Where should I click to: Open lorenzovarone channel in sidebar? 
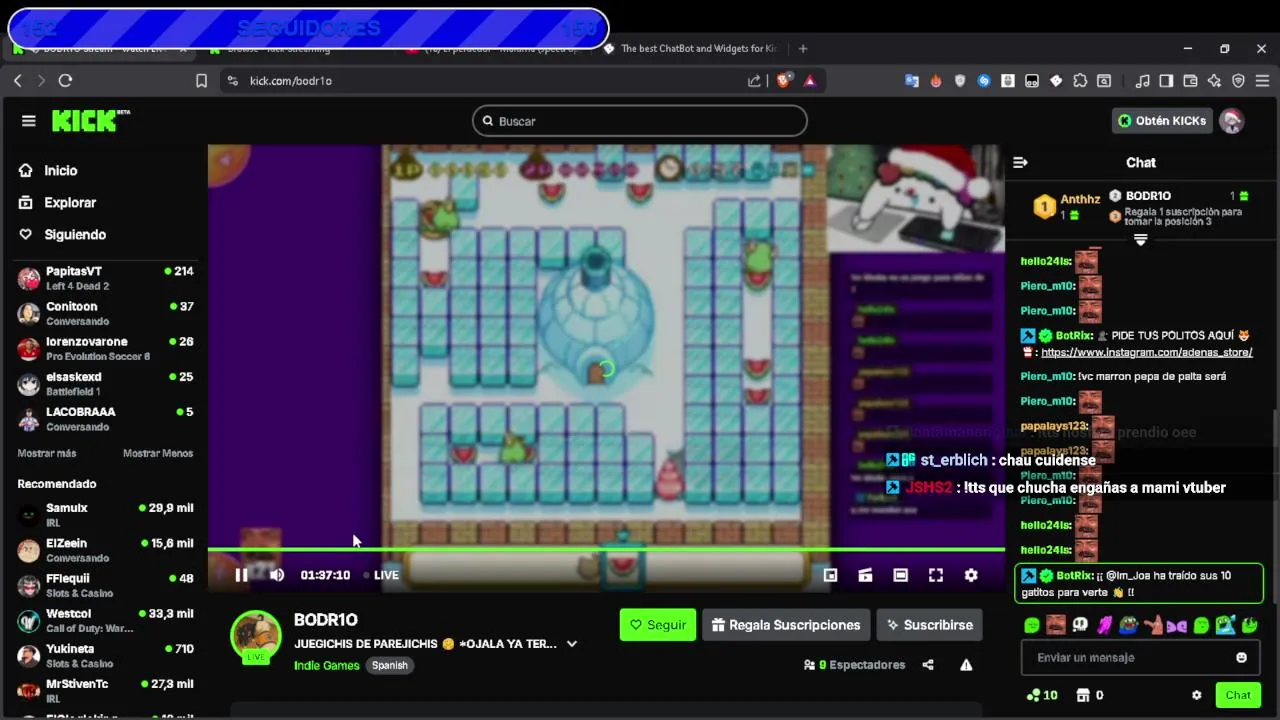pyautogui.click(x=105, y=348)
